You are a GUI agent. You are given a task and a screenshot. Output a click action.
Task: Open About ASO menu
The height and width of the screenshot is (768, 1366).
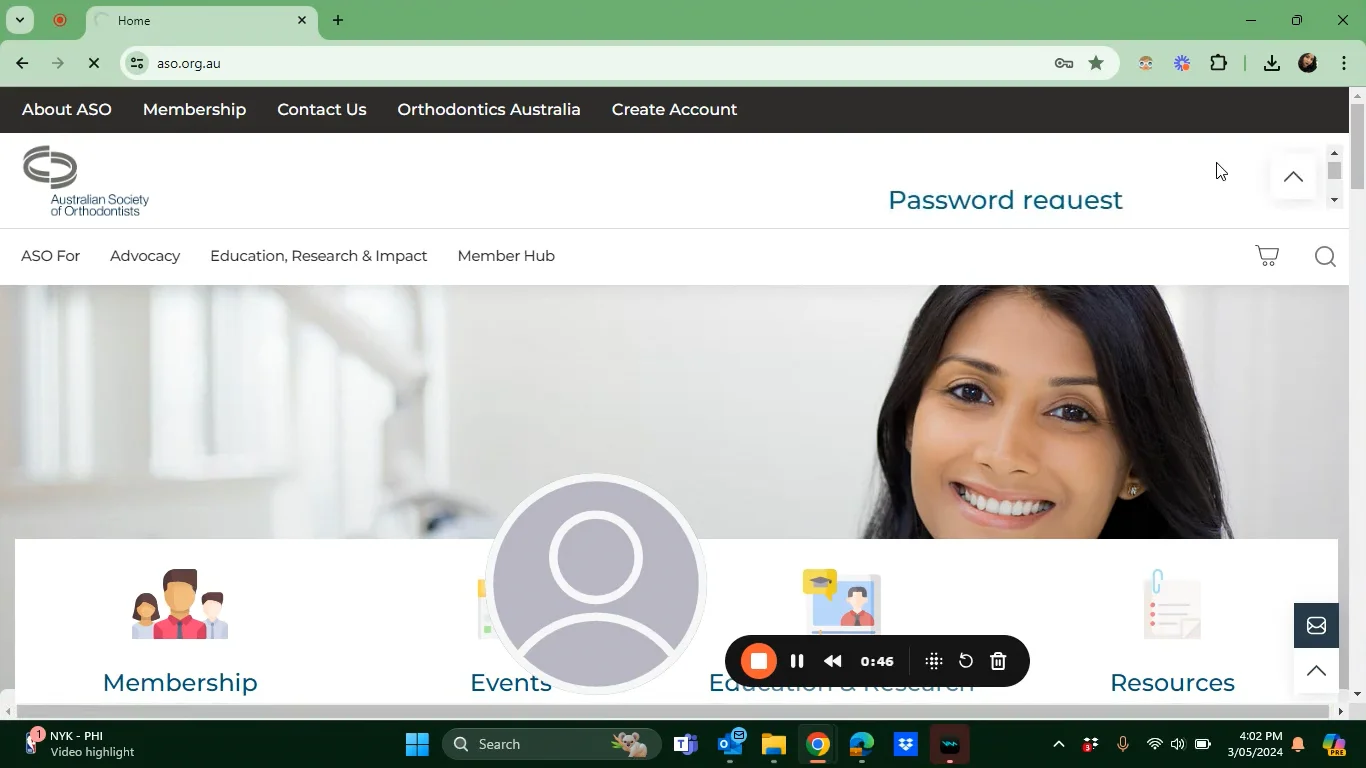tap(67, 110)
